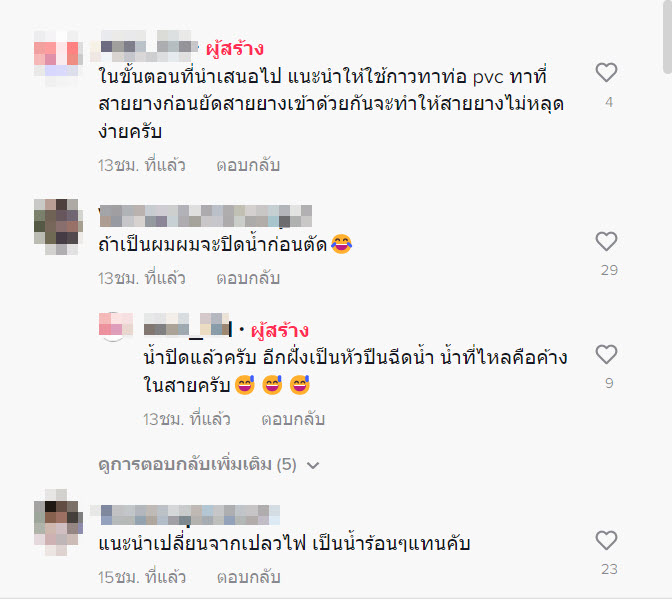Open last commenter's profile avatar

[x=58, y=523]
